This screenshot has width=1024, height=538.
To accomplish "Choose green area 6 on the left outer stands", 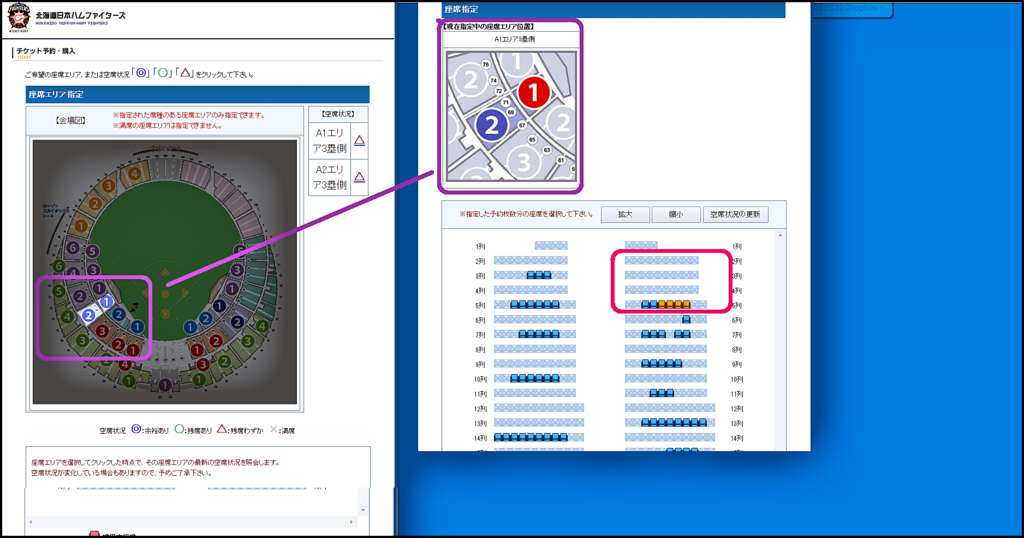I will (x=59, y=266).
